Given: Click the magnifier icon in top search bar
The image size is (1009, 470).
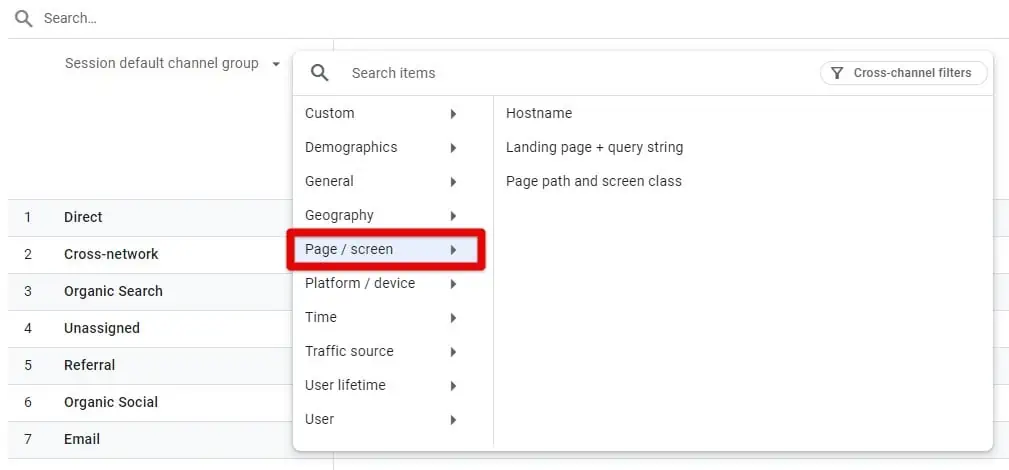Looking at the screenshot, I should click(24, 18).
